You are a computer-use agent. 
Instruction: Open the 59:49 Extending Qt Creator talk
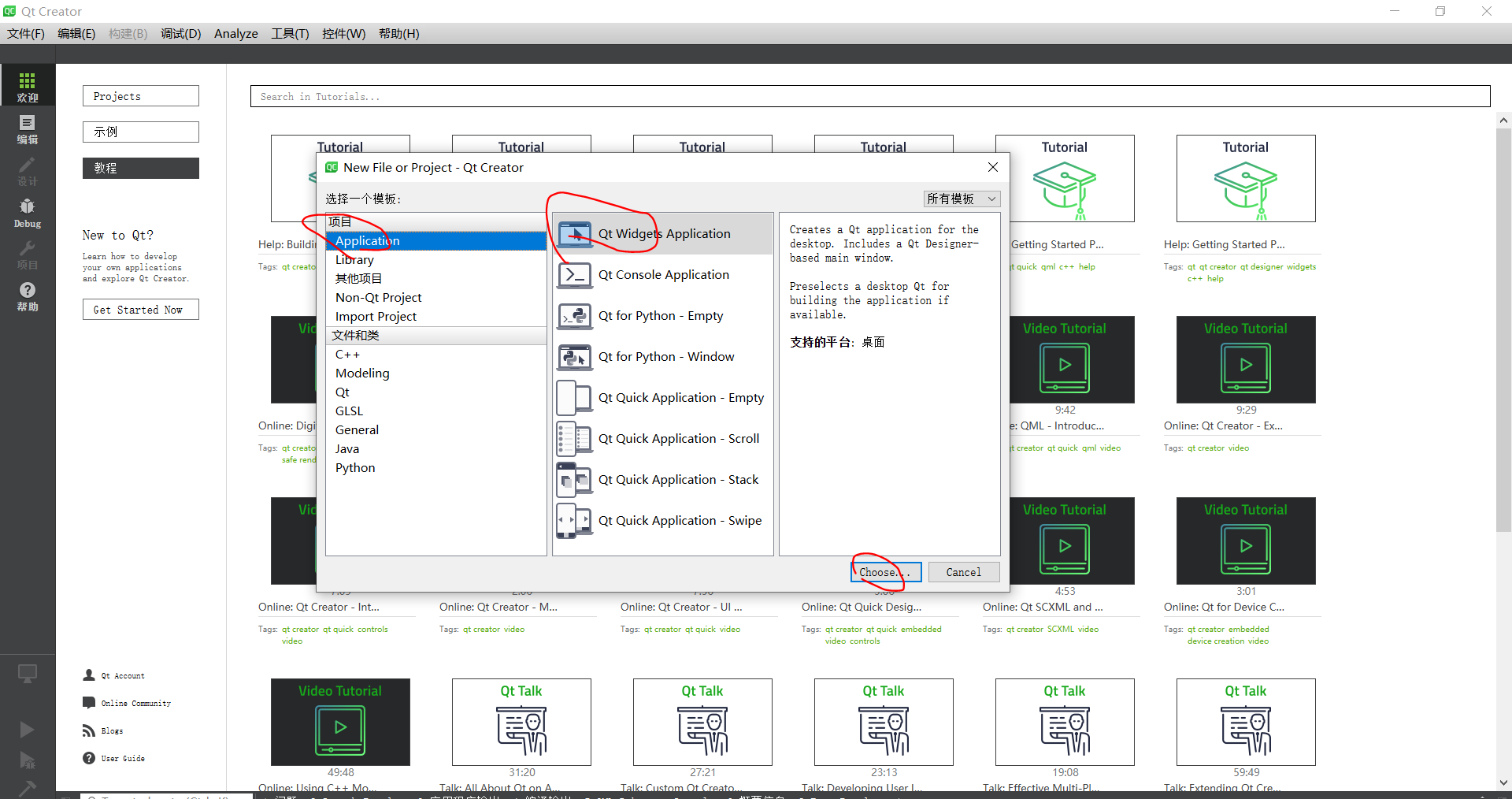click(1246, 723)
